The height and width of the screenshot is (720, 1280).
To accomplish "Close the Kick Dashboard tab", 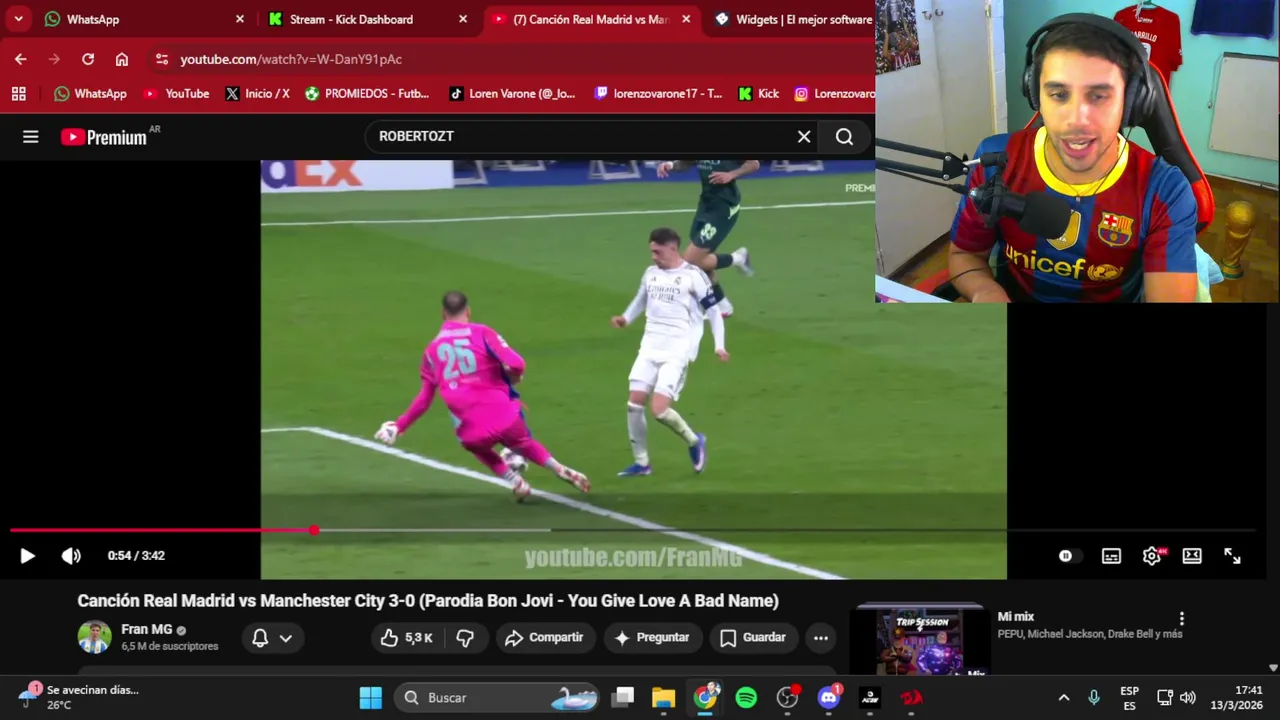I will tap(462, 19).
